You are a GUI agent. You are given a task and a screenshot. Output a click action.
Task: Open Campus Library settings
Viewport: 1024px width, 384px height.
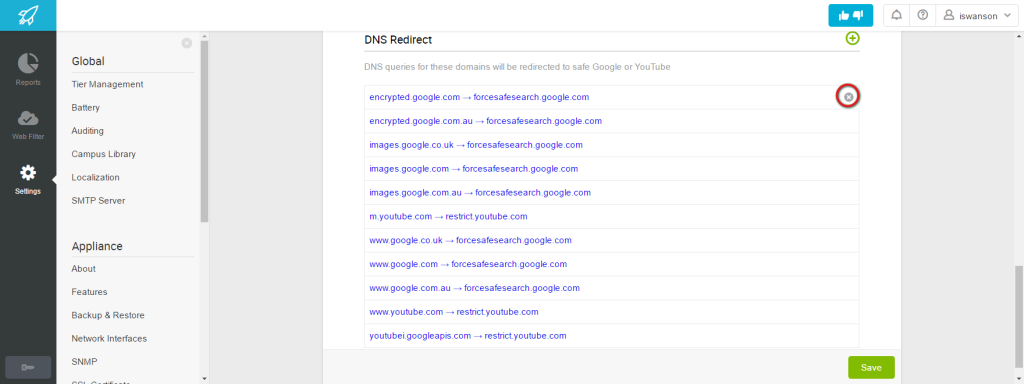pyautogui.click(x=103, y=154)
